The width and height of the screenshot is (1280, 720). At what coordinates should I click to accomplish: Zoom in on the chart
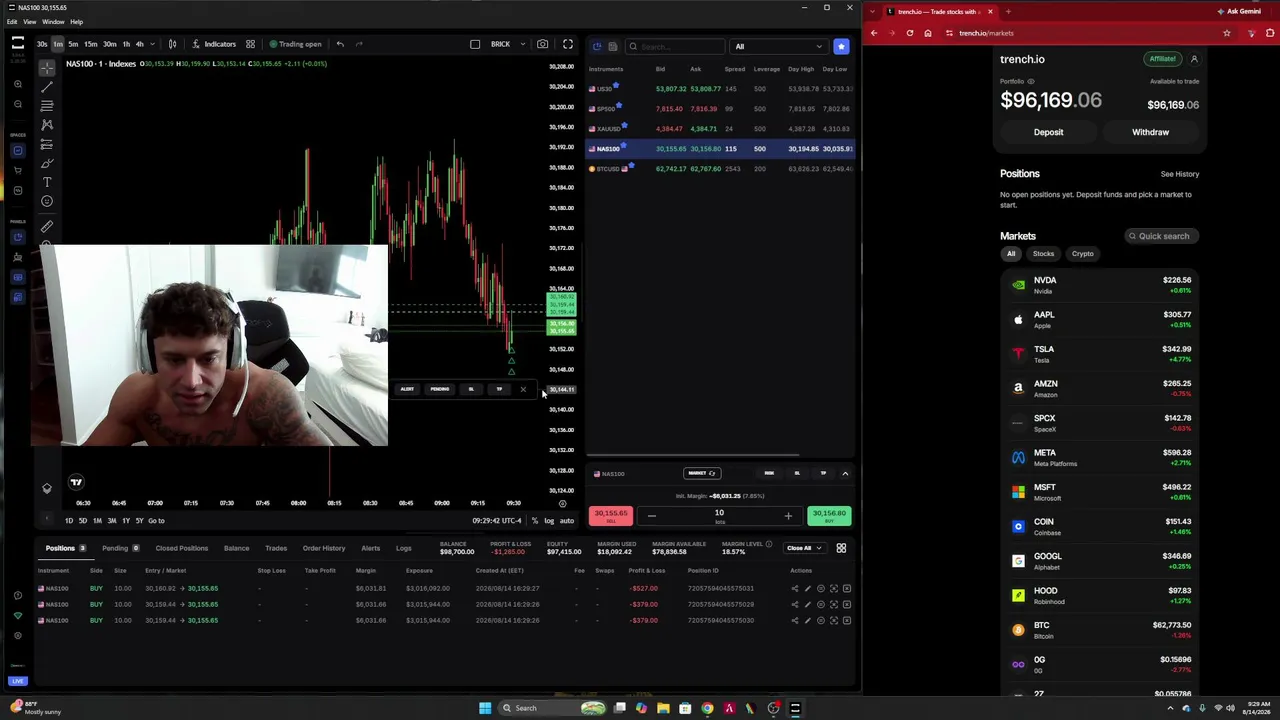click(x=18, y=84)
